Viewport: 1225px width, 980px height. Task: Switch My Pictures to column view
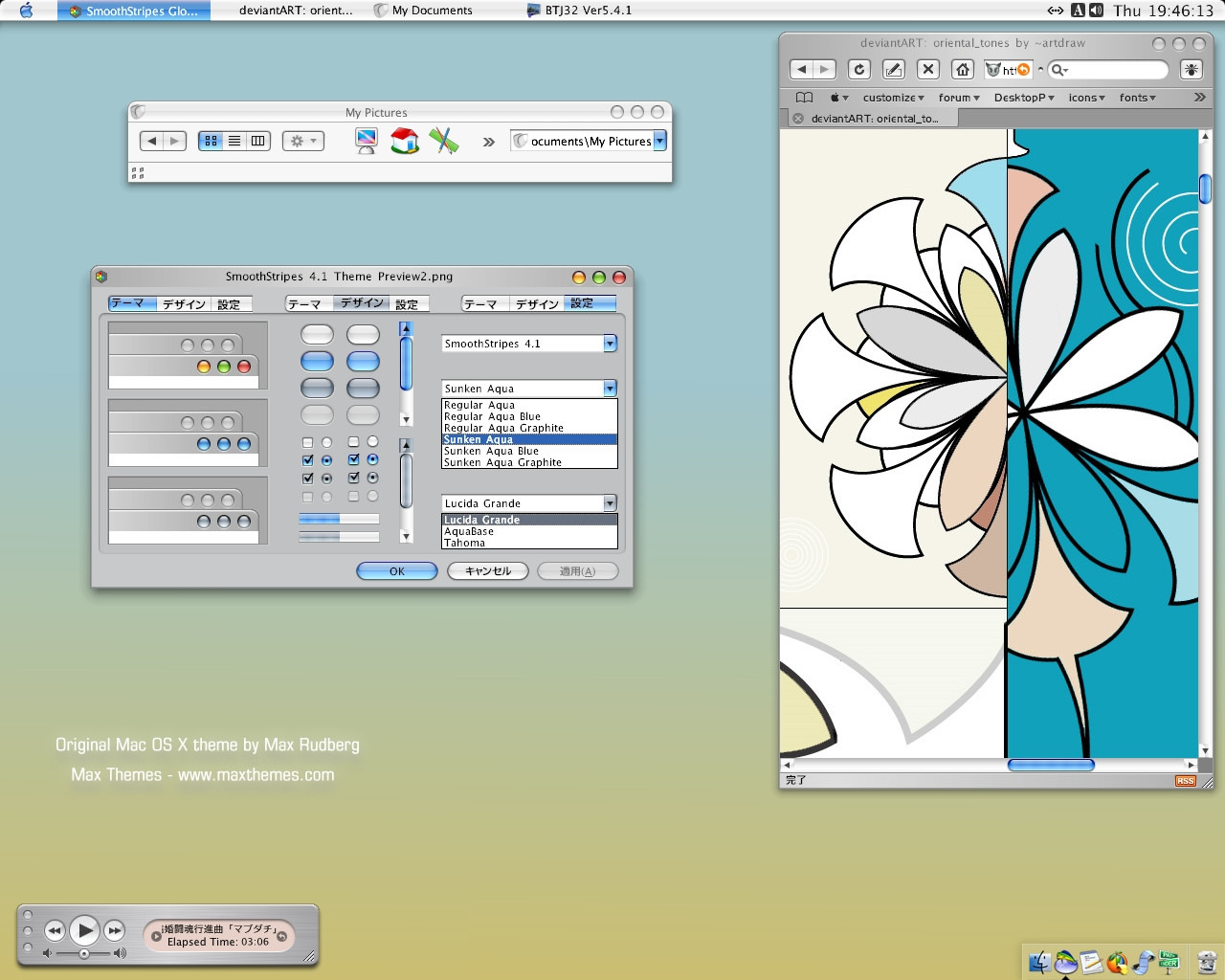pyautogui.click(x=258, y=141)
